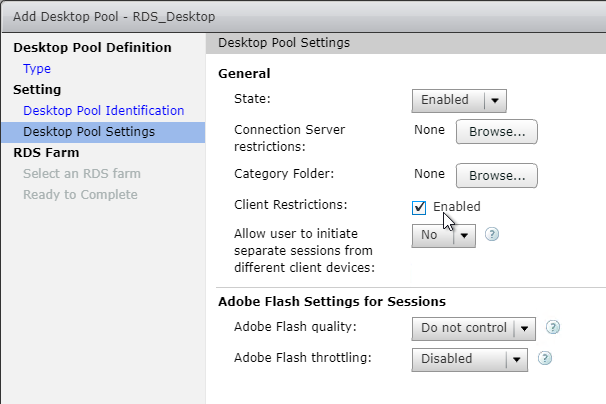
Task: Open help for separate sessions setting
Action: point(492,234)
